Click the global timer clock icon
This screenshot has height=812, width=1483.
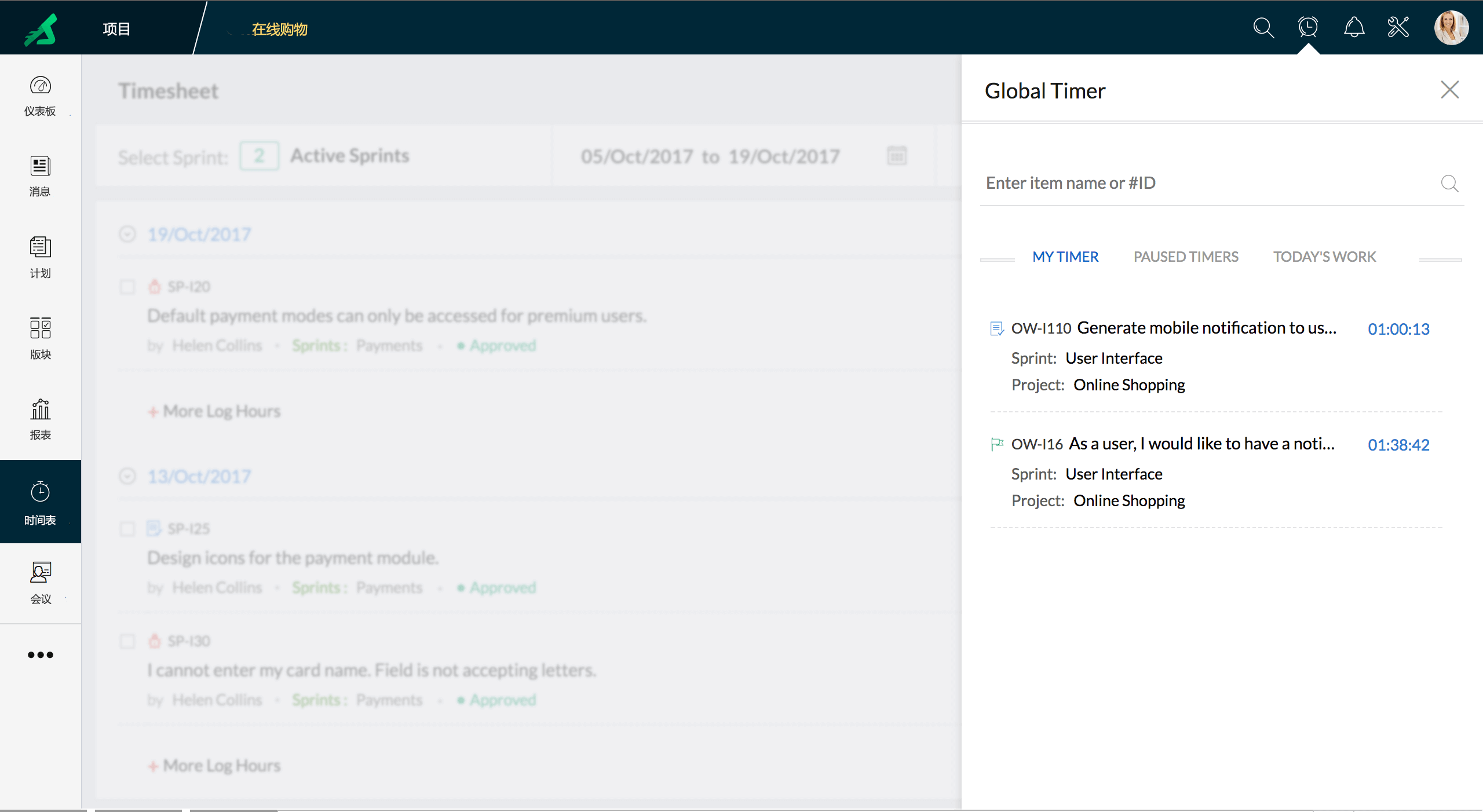1308,27
